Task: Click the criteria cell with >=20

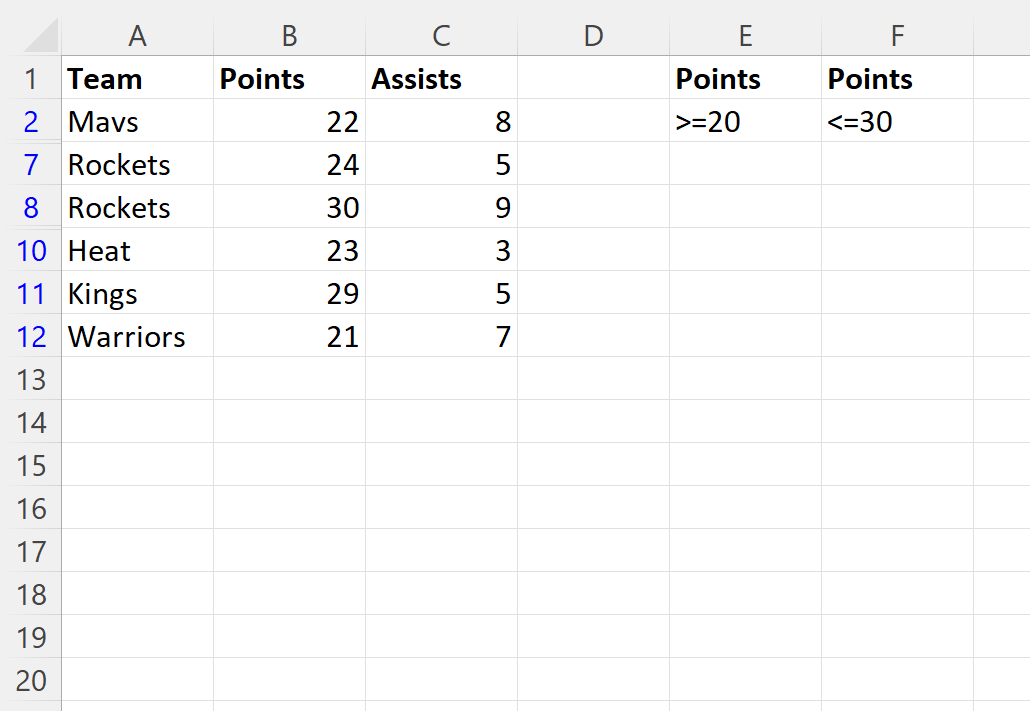Action: pyautogui.click(x=745, y=122)
